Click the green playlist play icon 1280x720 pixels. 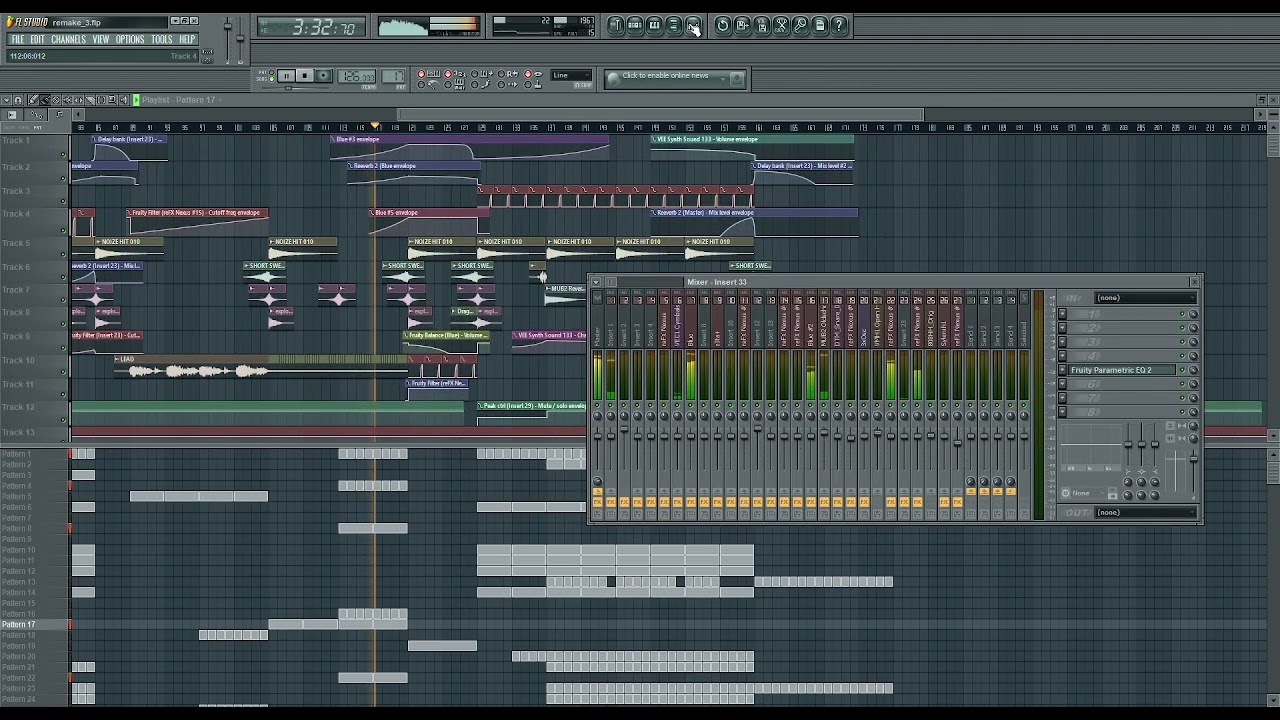click(136, 100)
